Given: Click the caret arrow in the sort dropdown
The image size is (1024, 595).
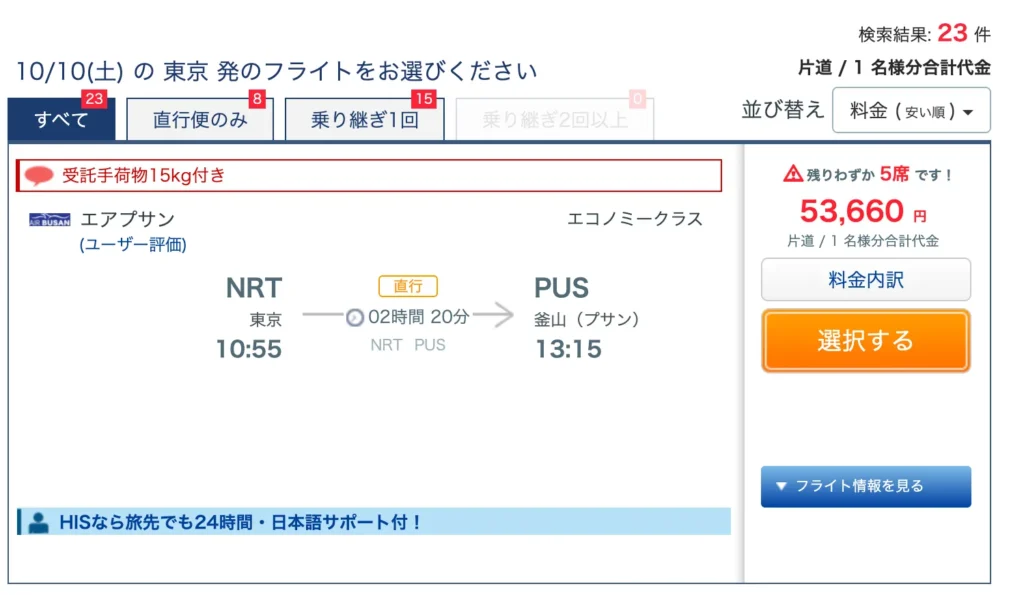Looking at the screenshot, I should pyautogui.click(x=968, y=112).
